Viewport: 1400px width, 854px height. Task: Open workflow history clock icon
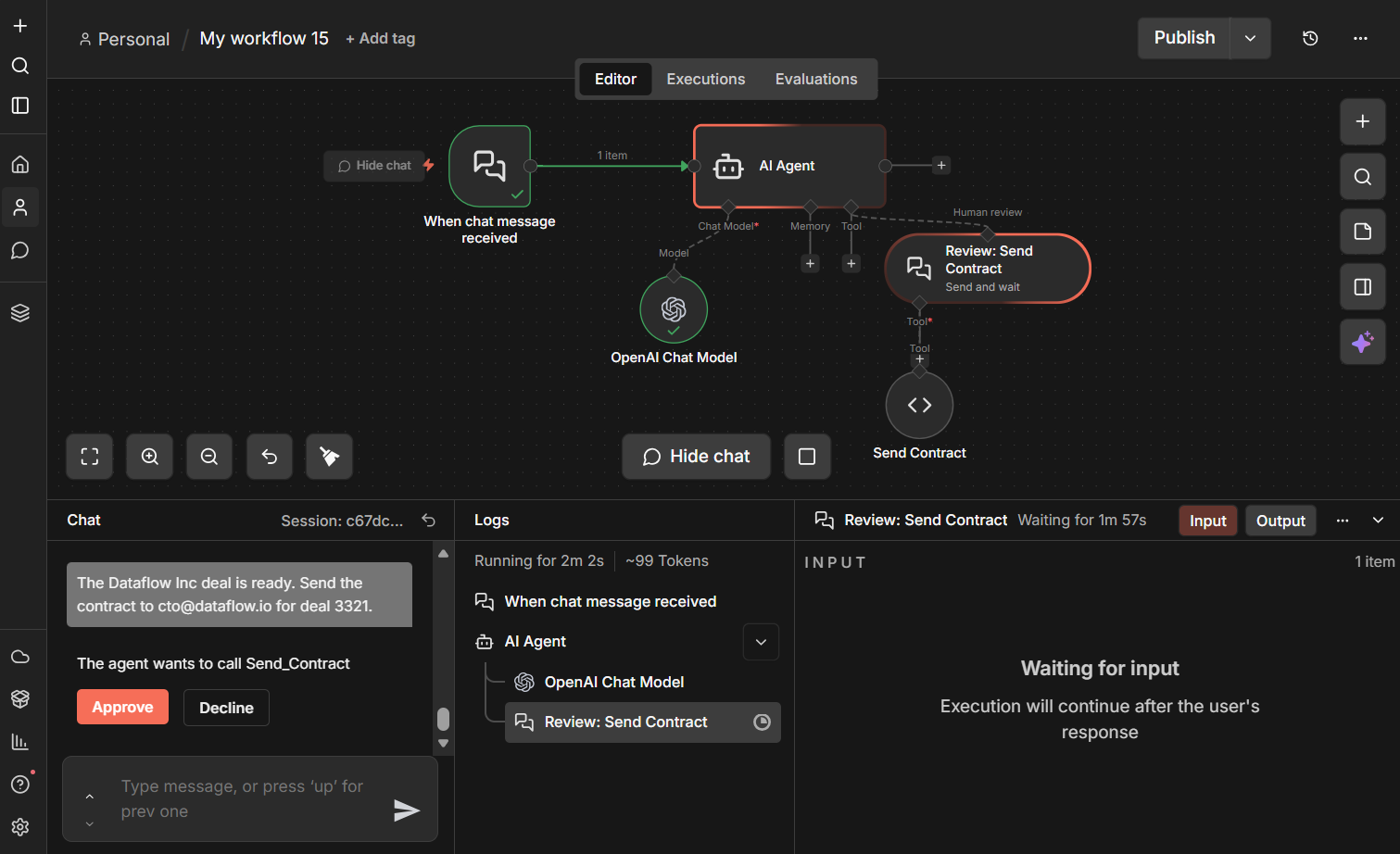1310,38
